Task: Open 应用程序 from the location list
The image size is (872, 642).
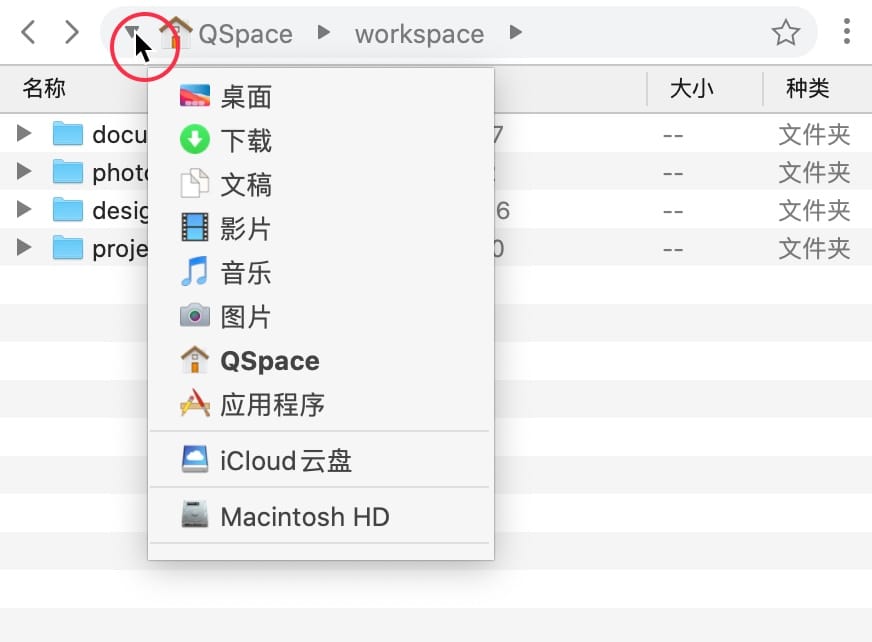Action: [272, 405]
